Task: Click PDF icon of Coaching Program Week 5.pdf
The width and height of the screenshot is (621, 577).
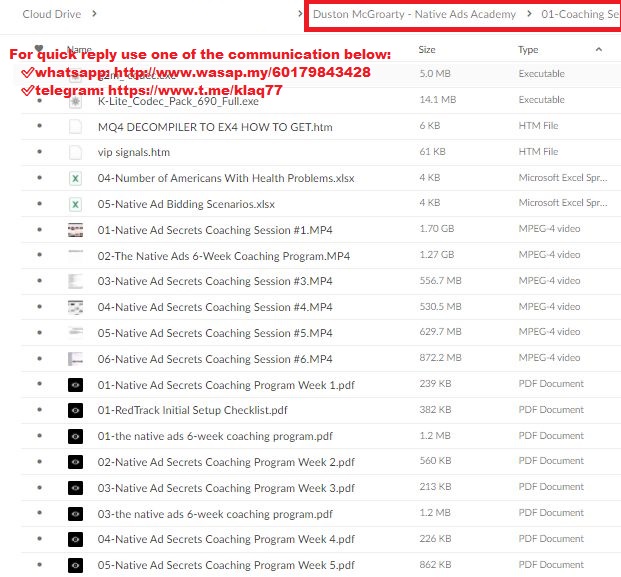Action: coord(75,565)
